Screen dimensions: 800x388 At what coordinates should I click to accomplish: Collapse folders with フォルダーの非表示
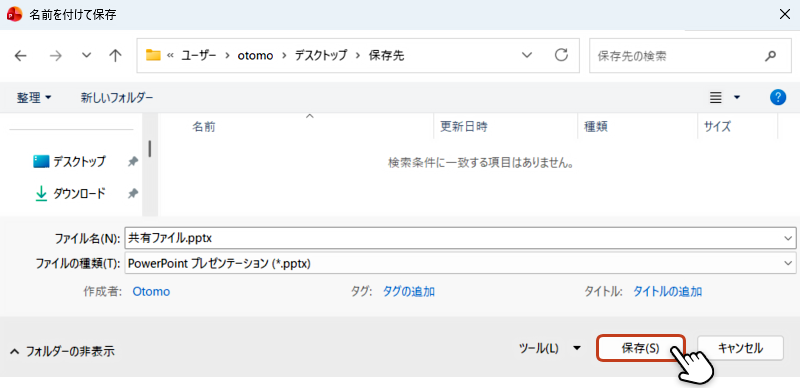click(62, 351)
